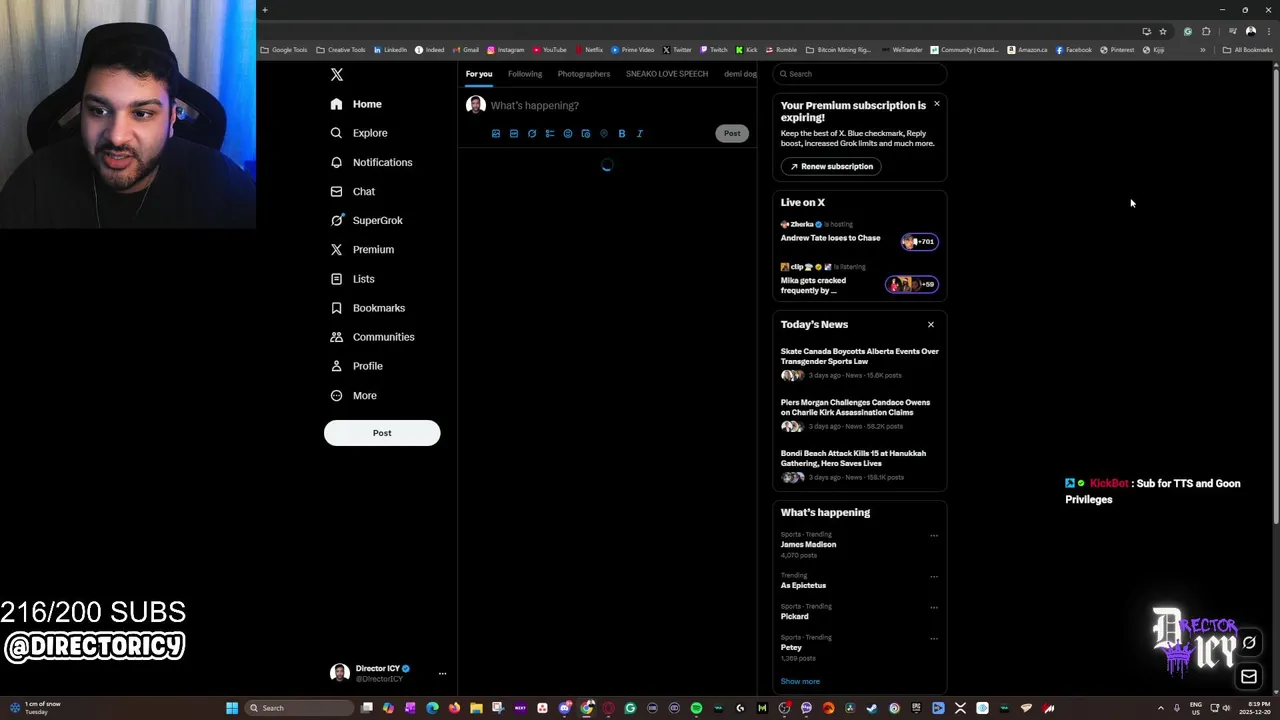
Task: Select the For you tab
Action: [479, 74]
